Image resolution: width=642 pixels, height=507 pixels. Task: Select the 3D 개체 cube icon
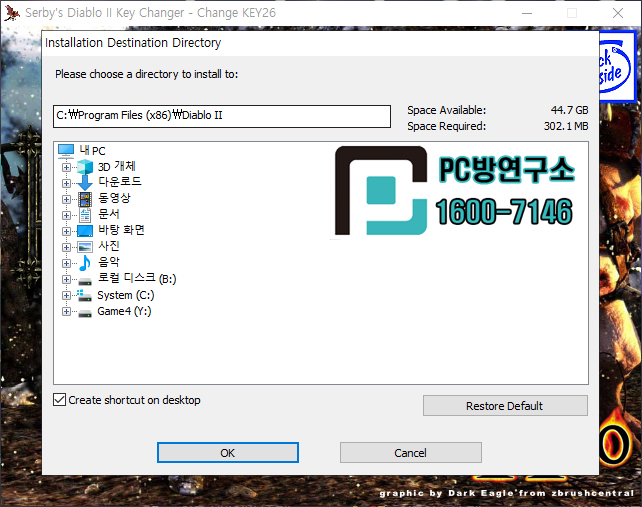85,167
